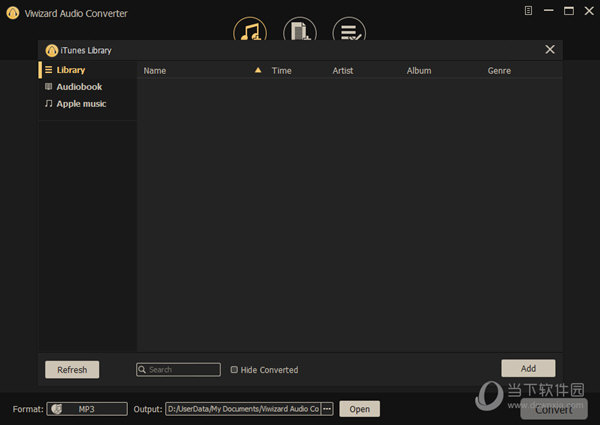The image size is (600, 425).
Task: Close the Viwizard Audio Converter window
Action: pyautogui.click(x=589, y=11)
